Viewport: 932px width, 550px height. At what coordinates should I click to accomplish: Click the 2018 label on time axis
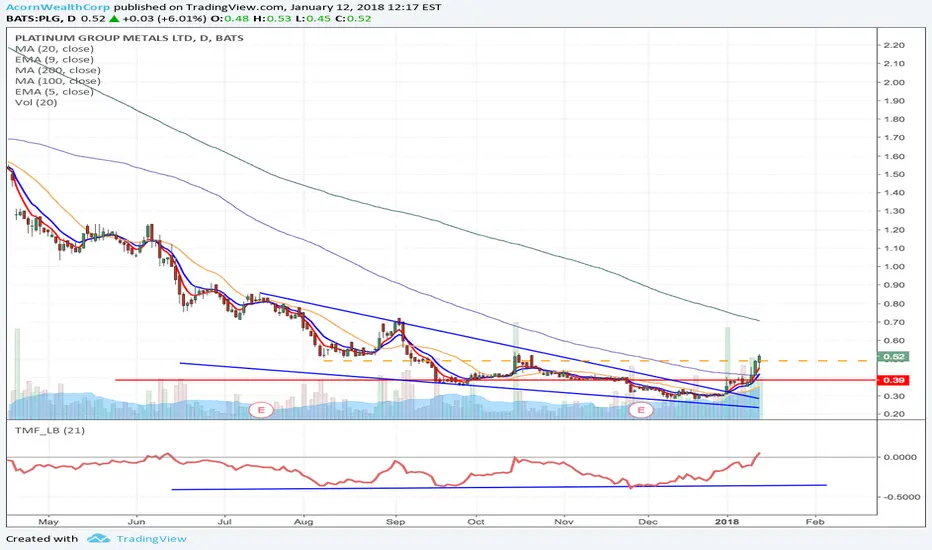point(727,521)
